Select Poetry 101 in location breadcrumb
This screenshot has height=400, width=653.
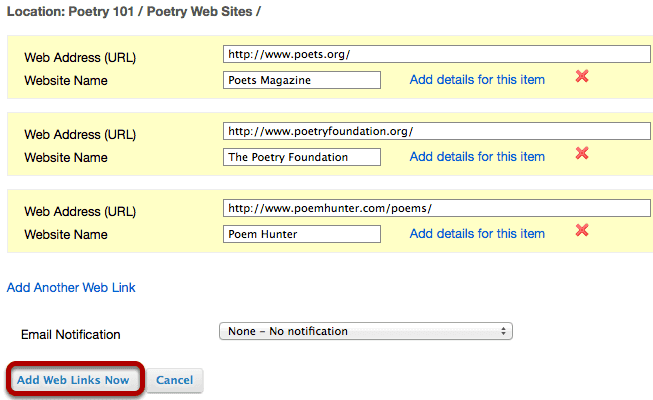pyautogui.click(x=101, y=11)
